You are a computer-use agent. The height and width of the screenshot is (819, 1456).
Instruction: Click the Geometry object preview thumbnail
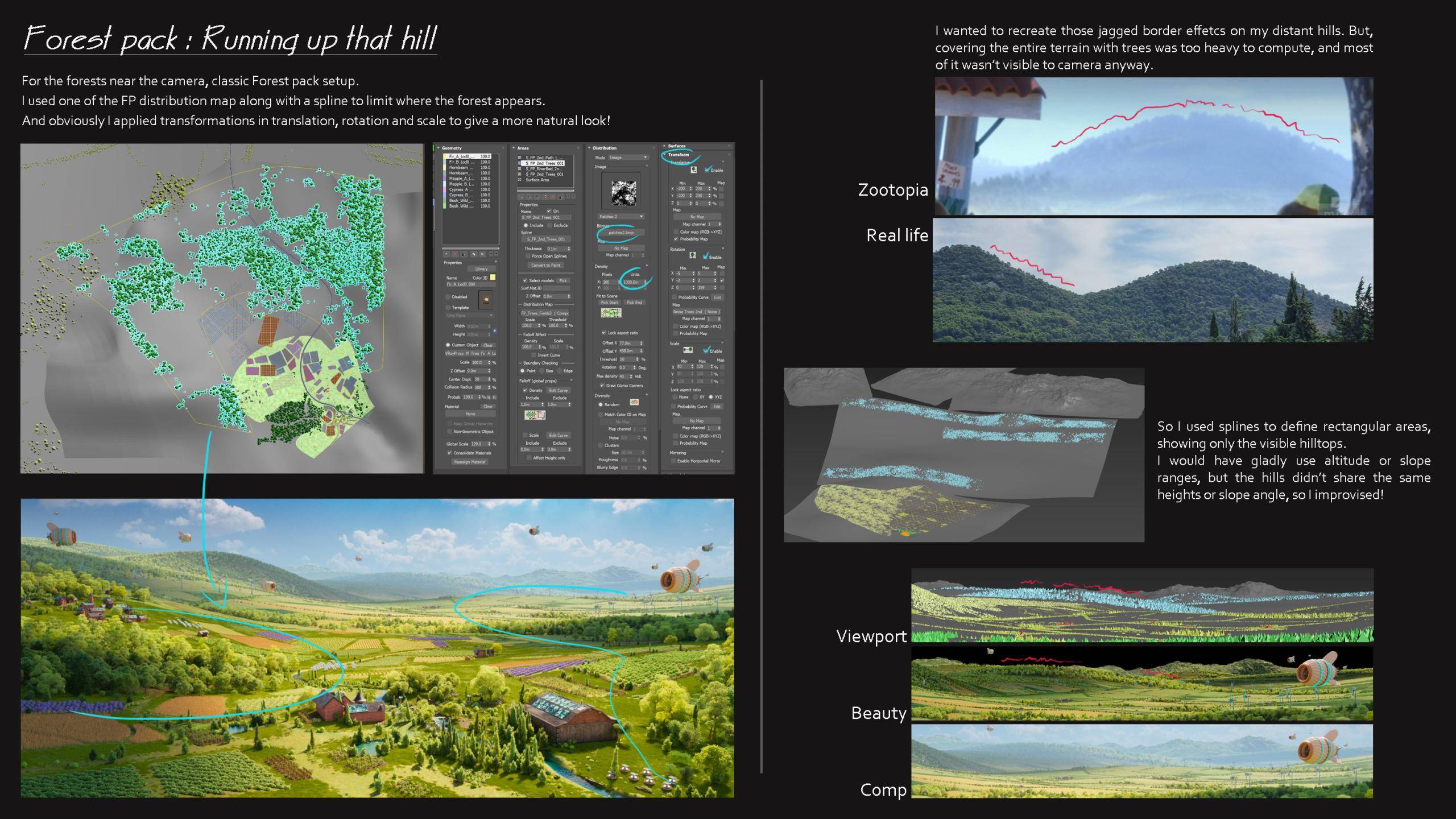pyautogui.click(x=486, y=299)
